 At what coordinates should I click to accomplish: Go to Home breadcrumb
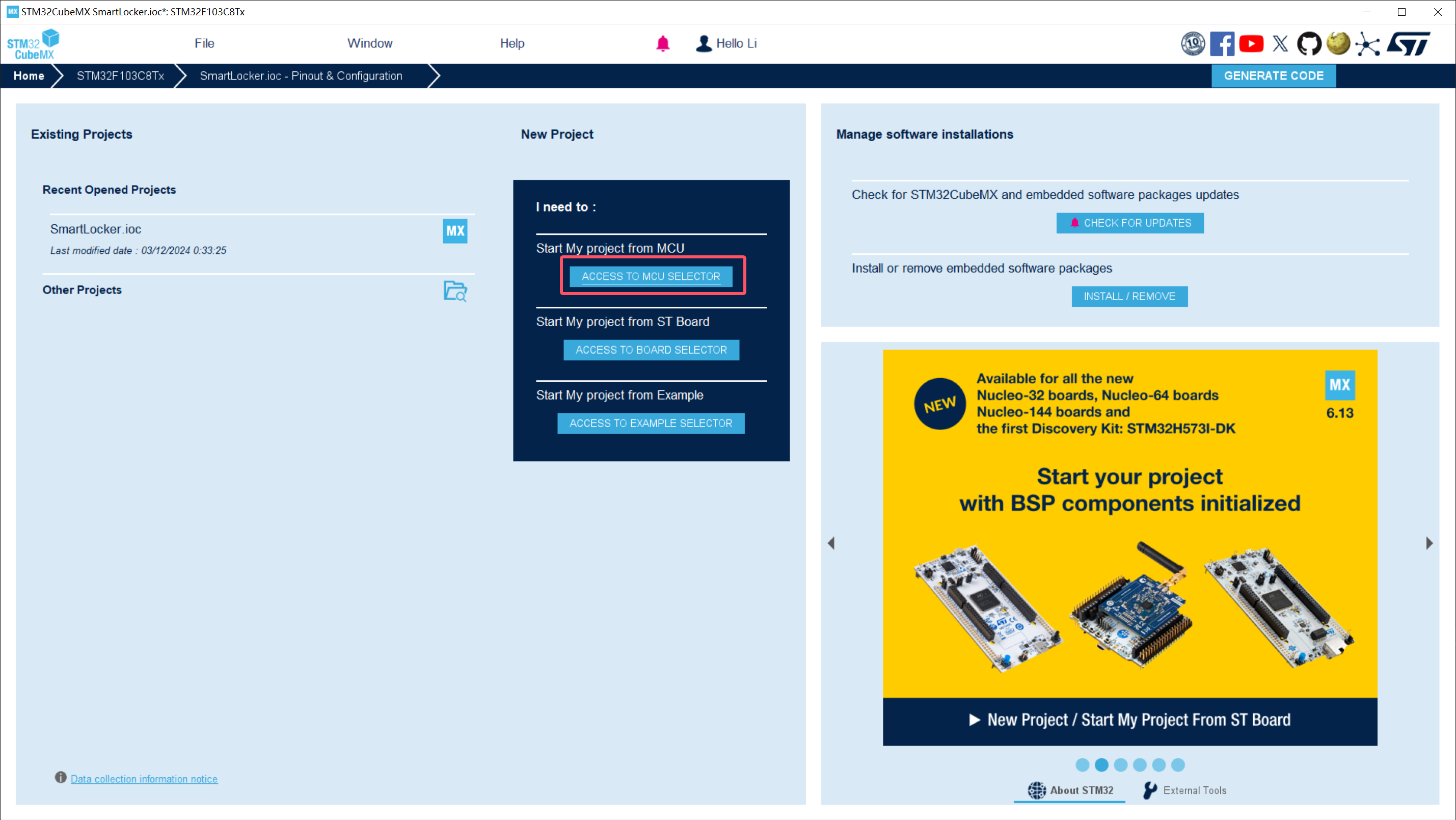click(29, 76)
